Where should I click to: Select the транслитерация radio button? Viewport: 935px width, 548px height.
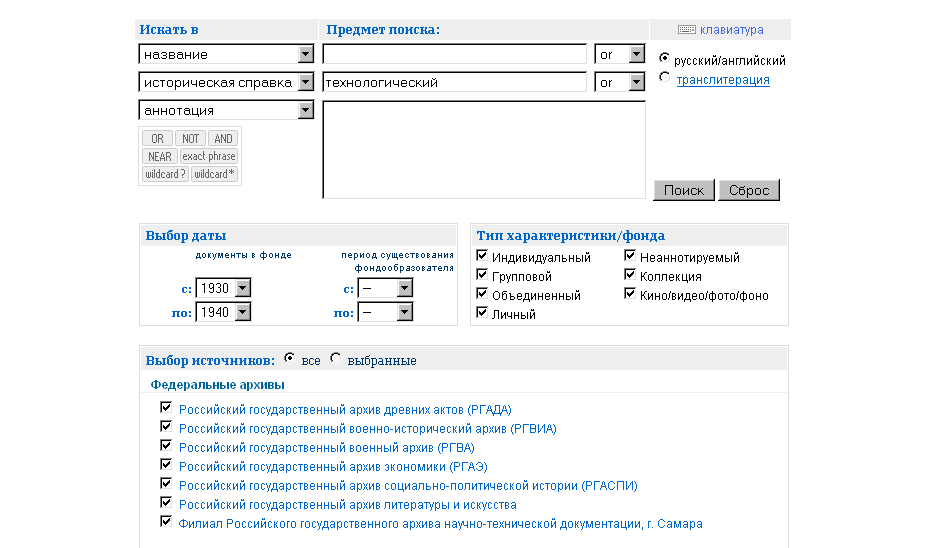[x=665, y=79]
